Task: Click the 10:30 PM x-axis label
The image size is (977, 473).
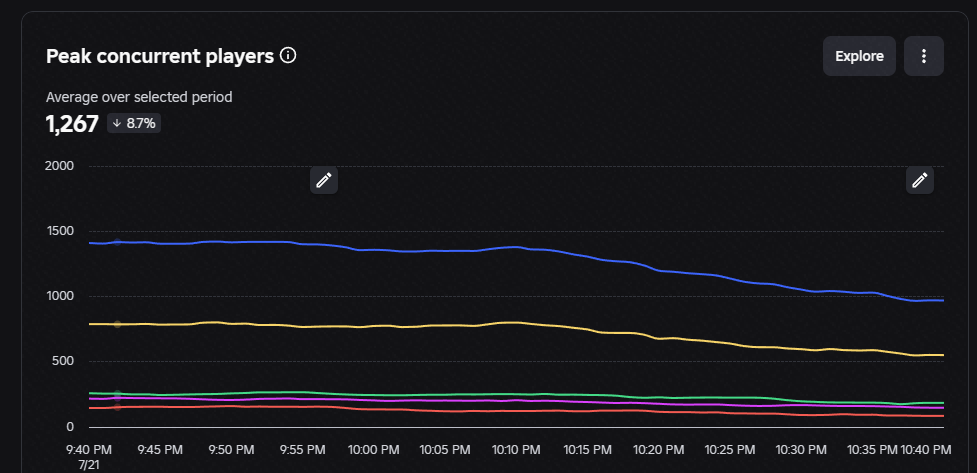Action: (801, 449)
